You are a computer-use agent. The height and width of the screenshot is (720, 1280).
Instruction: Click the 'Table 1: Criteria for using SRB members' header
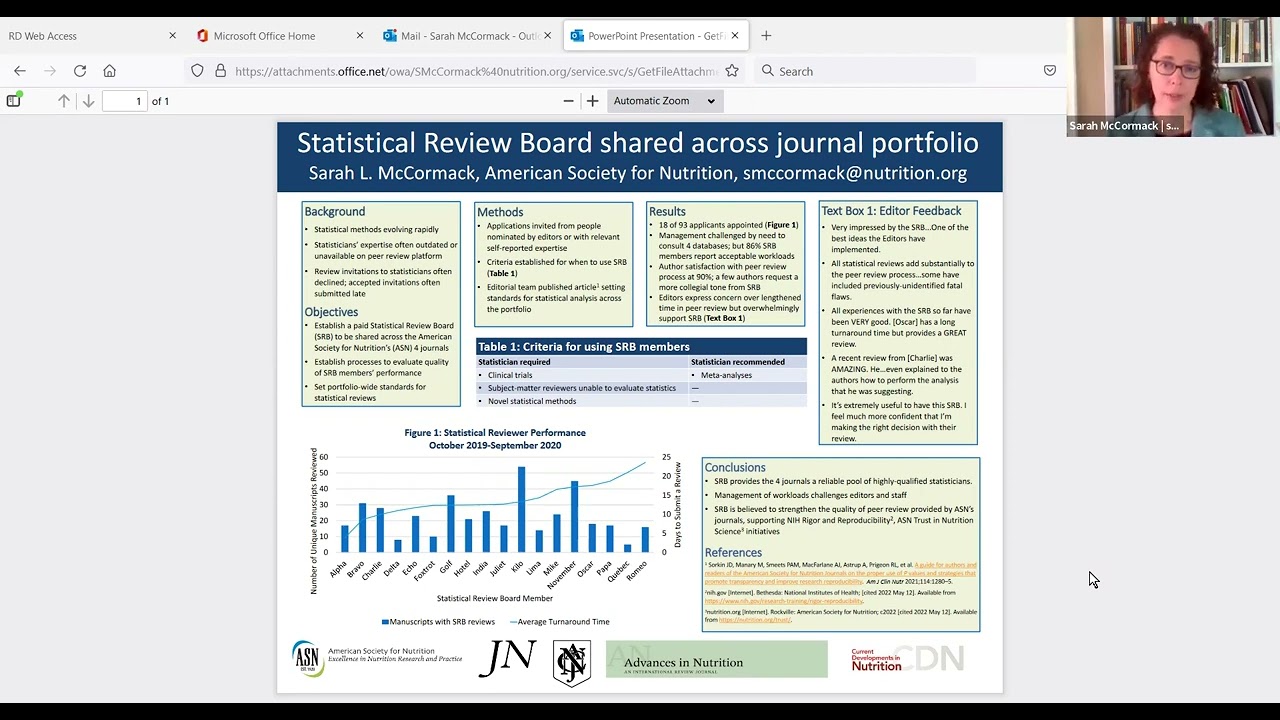[641, 347]
